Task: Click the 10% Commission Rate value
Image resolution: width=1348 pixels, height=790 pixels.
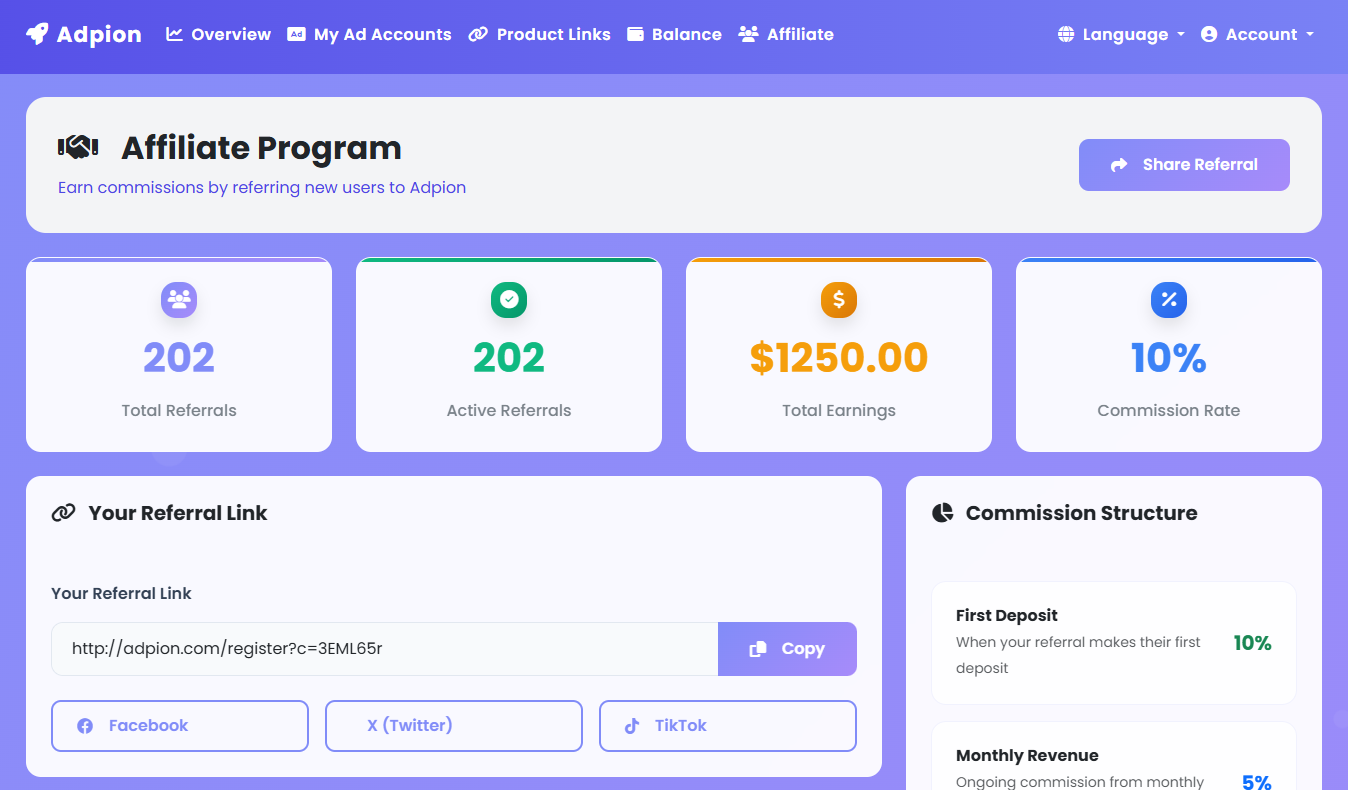Action: [1169, 357]
